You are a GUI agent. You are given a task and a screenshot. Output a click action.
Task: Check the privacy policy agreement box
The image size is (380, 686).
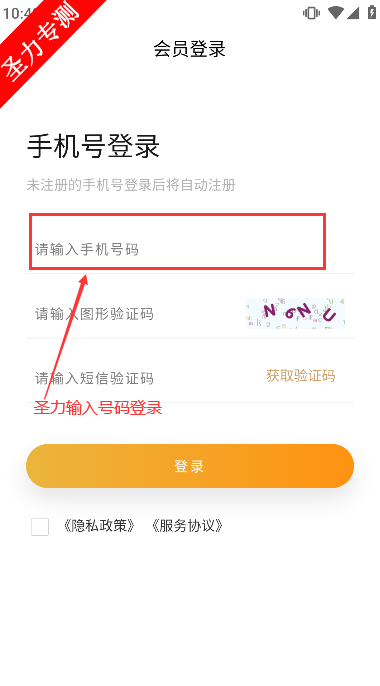(40, 527)
